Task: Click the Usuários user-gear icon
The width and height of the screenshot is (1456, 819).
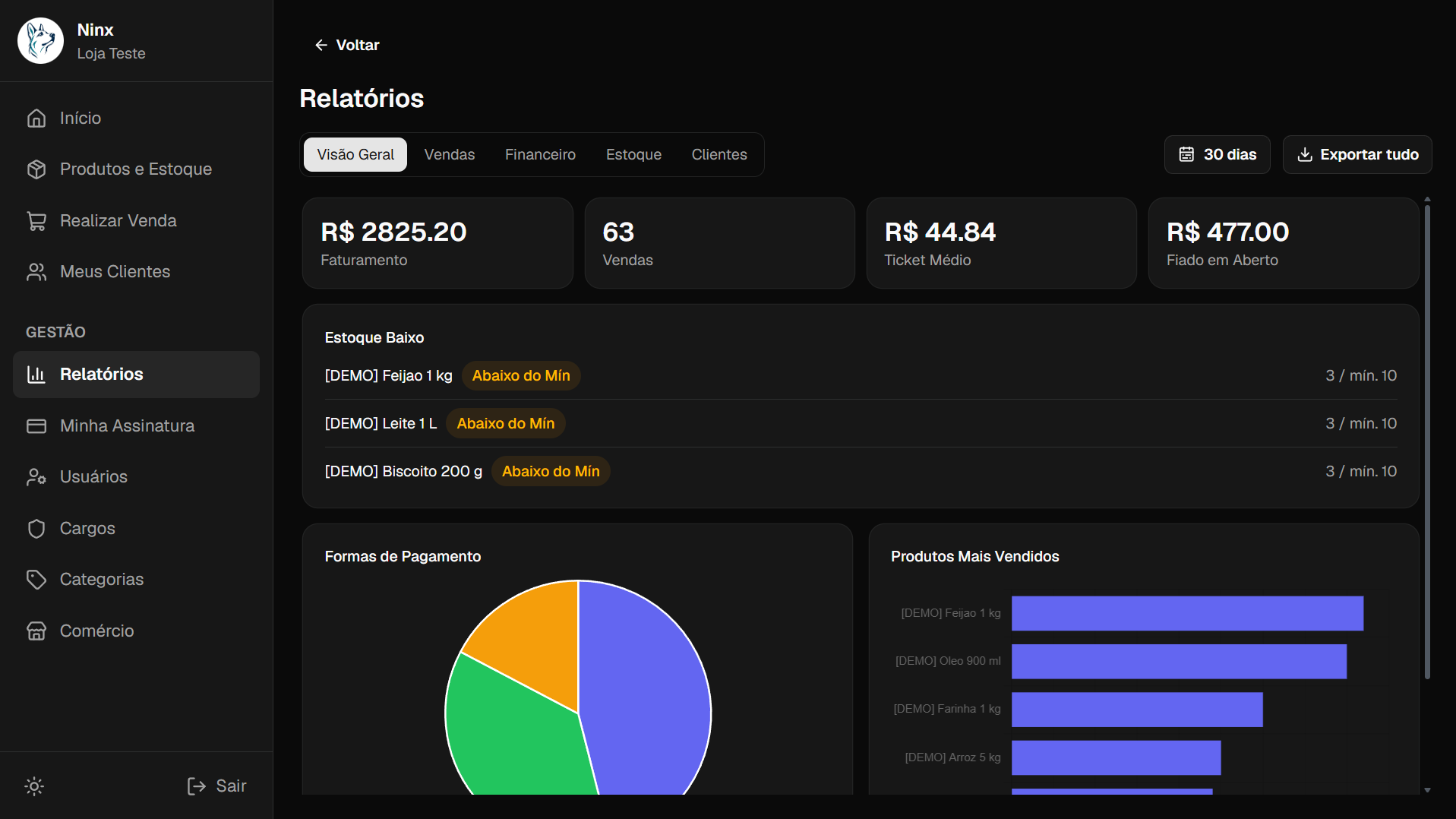Action: 36,477
